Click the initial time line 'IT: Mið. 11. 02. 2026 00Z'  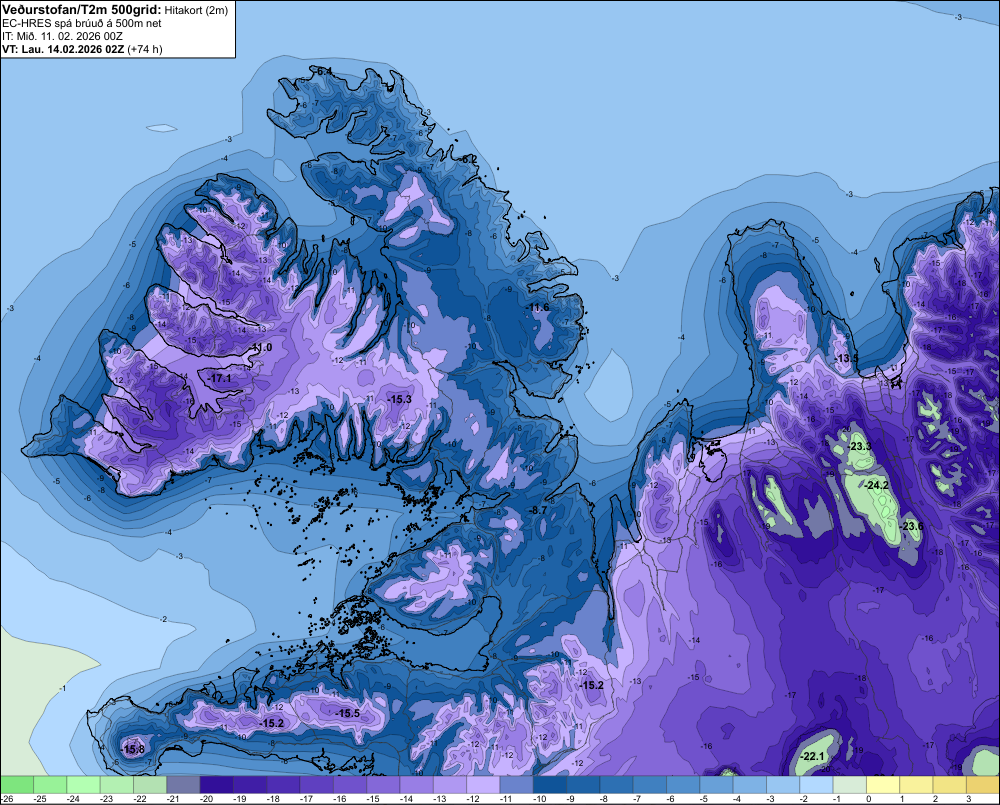tap(62, 36)
